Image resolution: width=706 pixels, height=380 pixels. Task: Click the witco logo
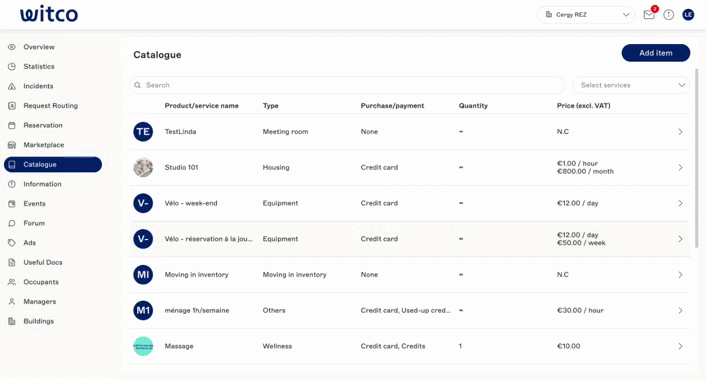(49, 14)
